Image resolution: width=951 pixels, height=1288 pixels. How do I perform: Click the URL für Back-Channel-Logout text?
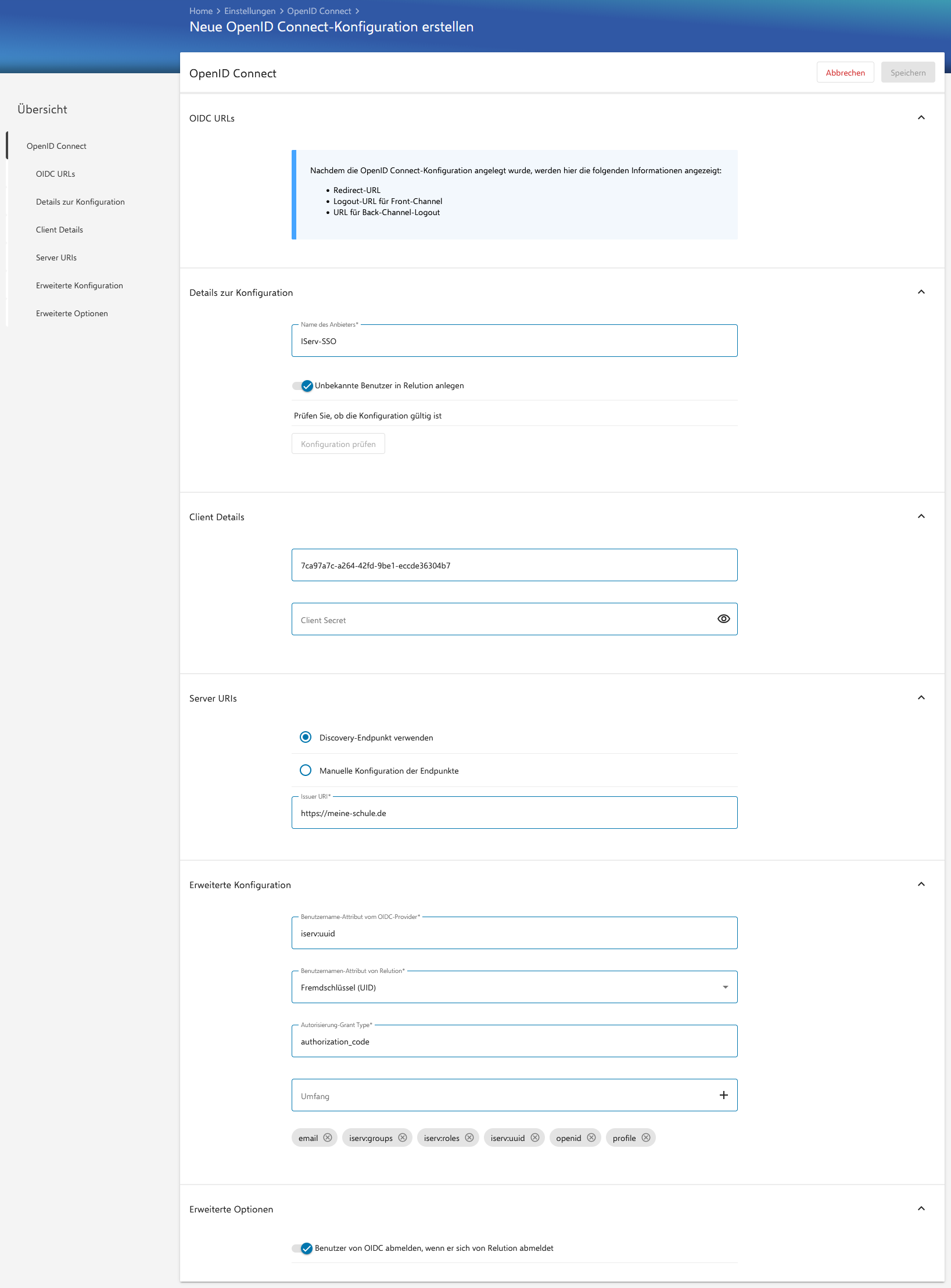pyautogui.click(x=386, y=212)
